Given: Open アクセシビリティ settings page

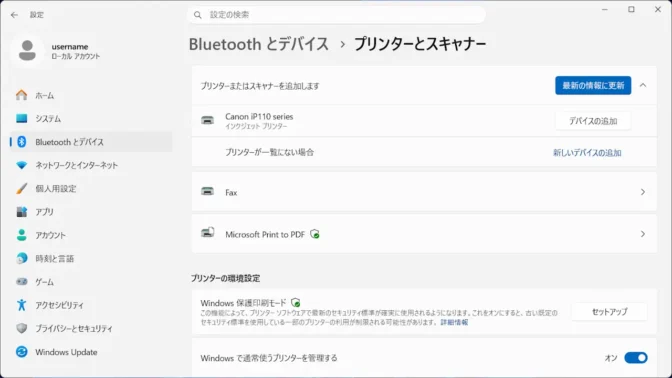Looking at the screenshot, I should click(x=91, y=305).
